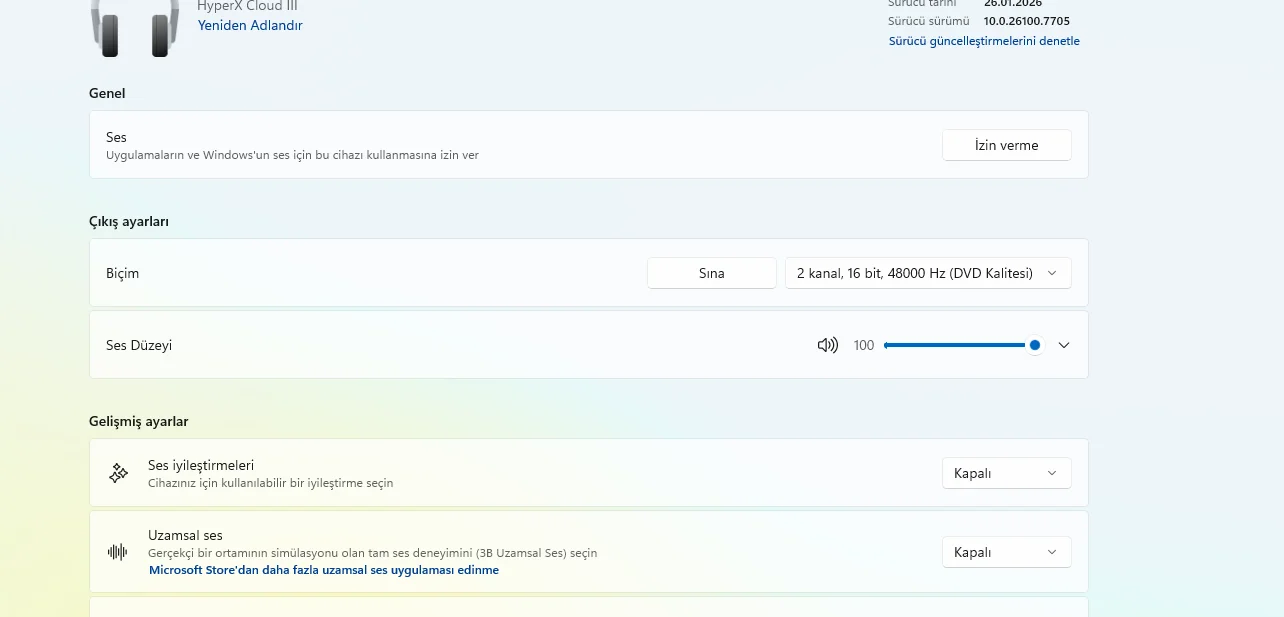Click the Ses allow-device description text
This screenshot has height=617, width=1284.
pyautogui.click(x=292, y=155)
